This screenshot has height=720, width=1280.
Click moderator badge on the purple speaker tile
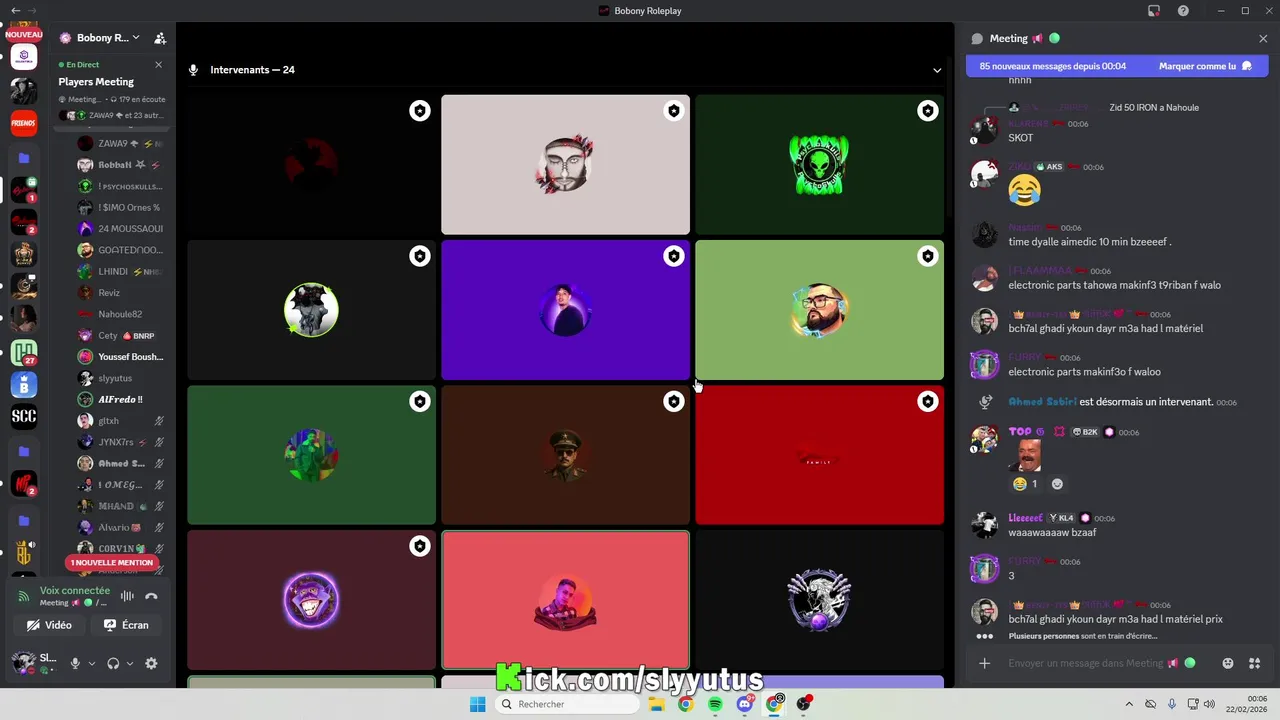674,256
